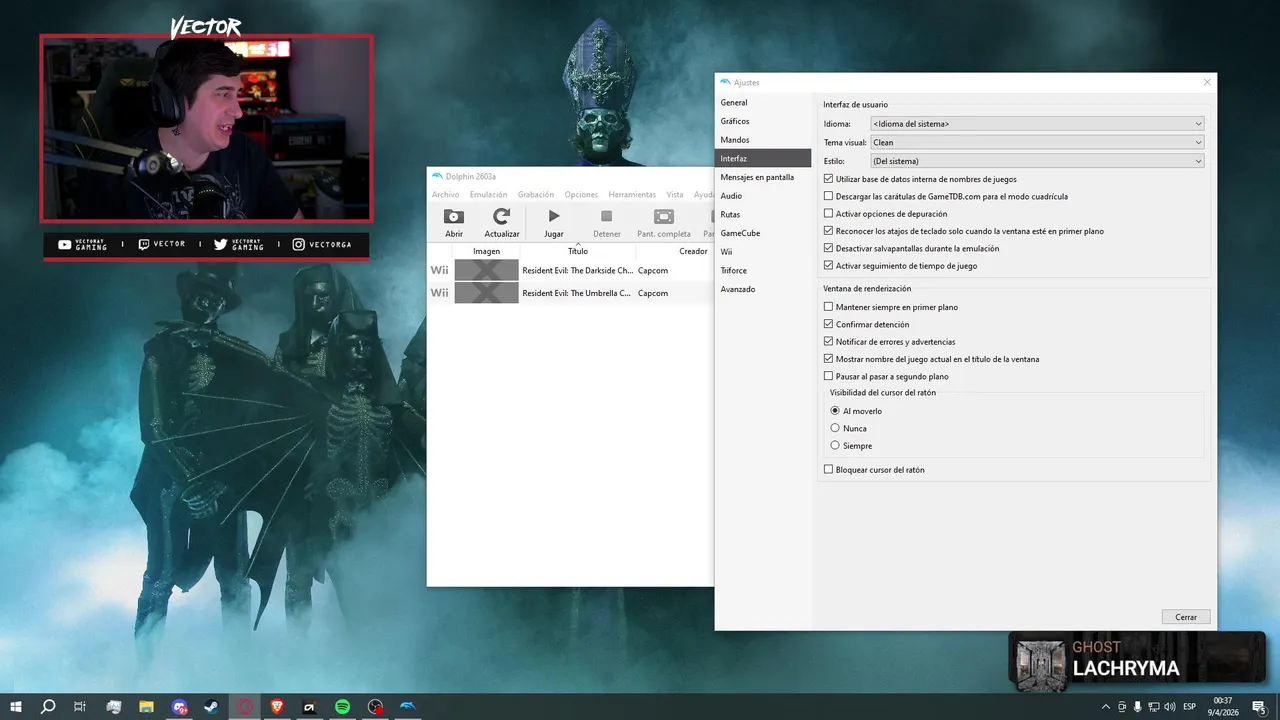
Task: Enable Mantener siempre en primer plano
Action: click(828, 307)
